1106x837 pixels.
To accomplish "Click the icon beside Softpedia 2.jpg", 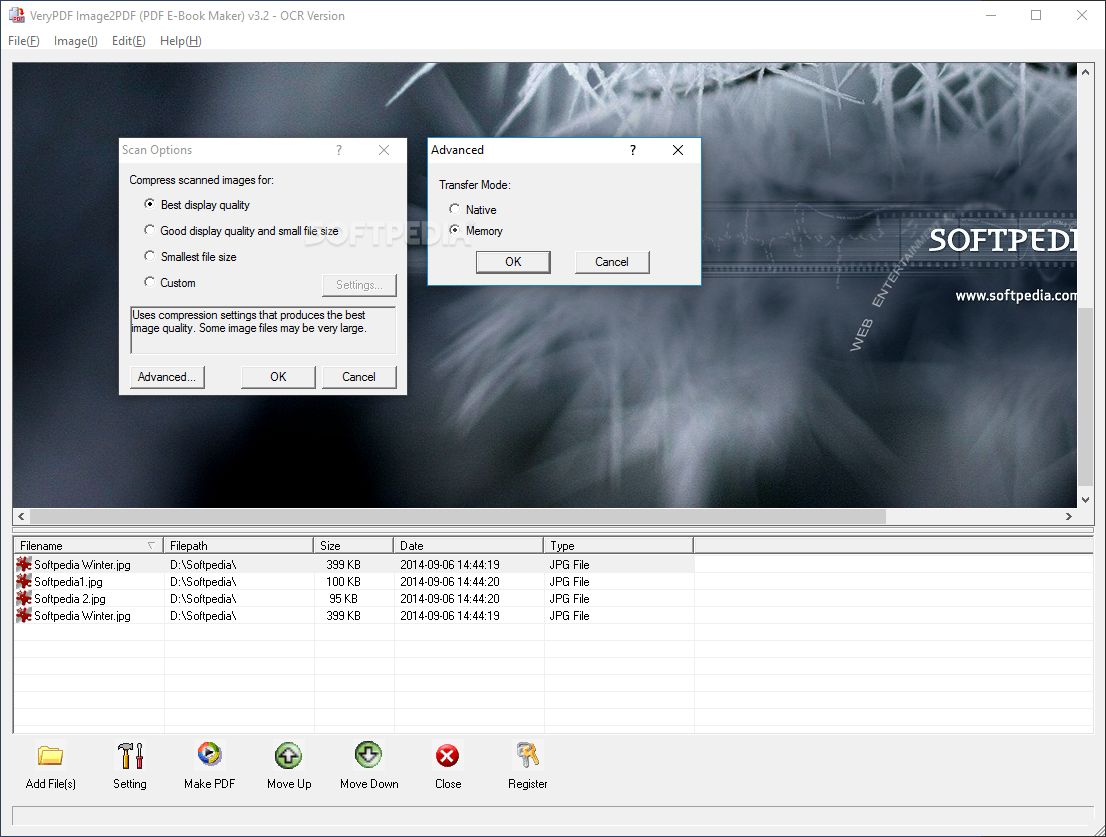I will (23, 598).
